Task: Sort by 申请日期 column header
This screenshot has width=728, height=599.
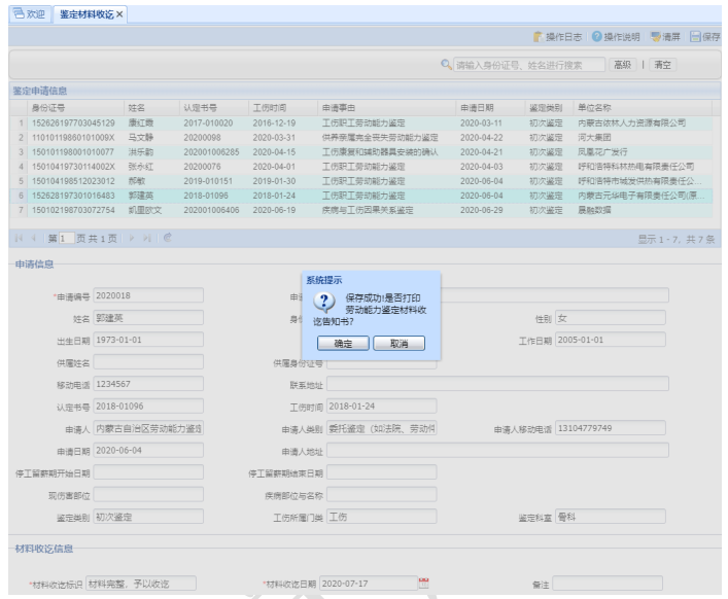Action: (x=490, y=108)
